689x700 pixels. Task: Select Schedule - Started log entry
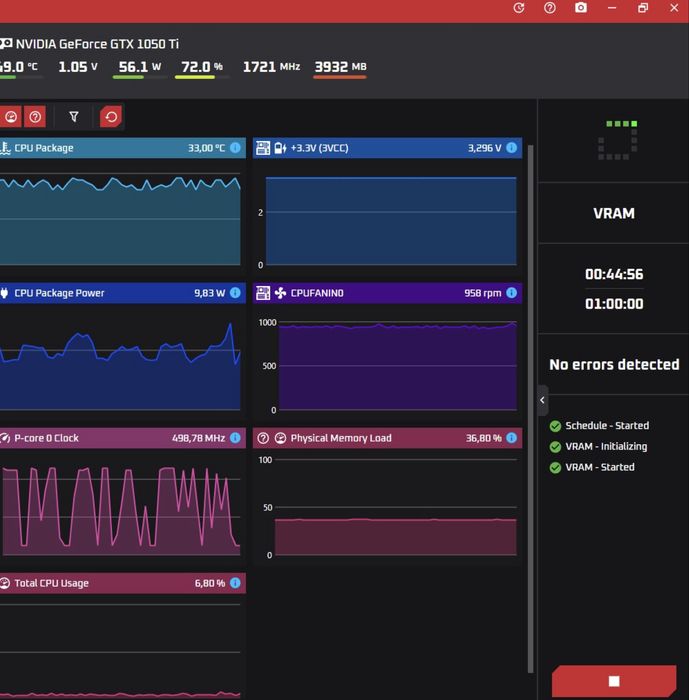point(599,425)
